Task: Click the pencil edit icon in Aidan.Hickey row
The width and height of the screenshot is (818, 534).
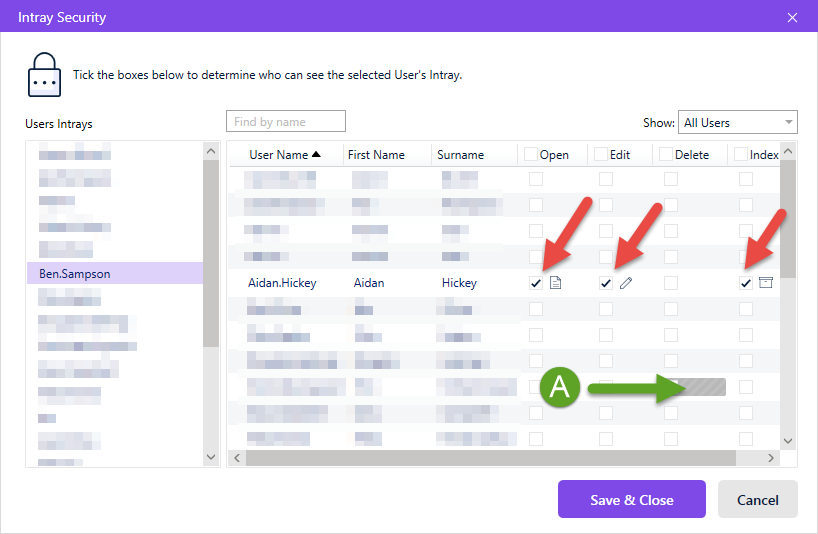Action: point(626,283)
